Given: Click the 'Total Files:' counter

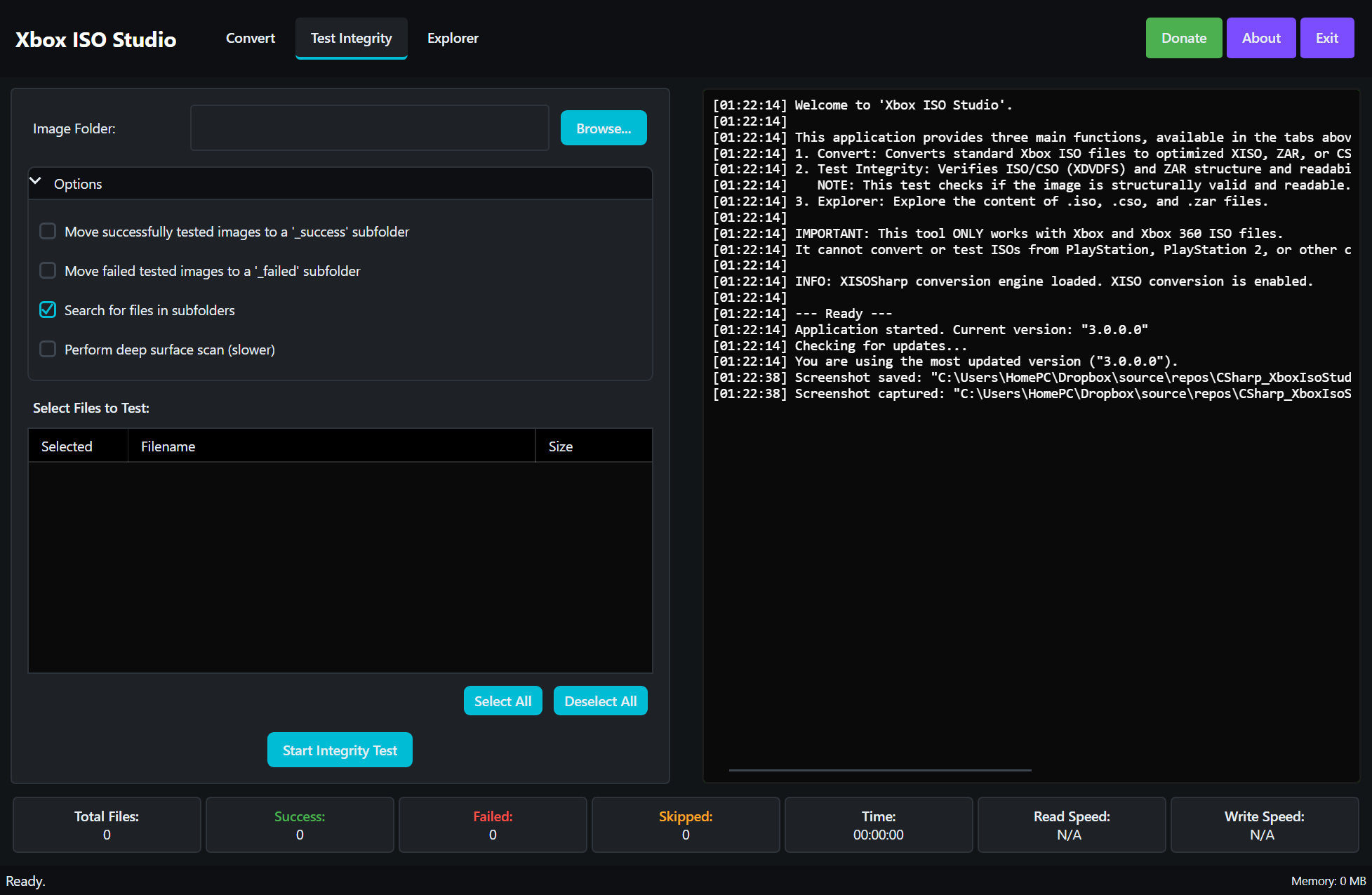Looking at the screenshot, I should pyautogui.click(x=107, y=825).
